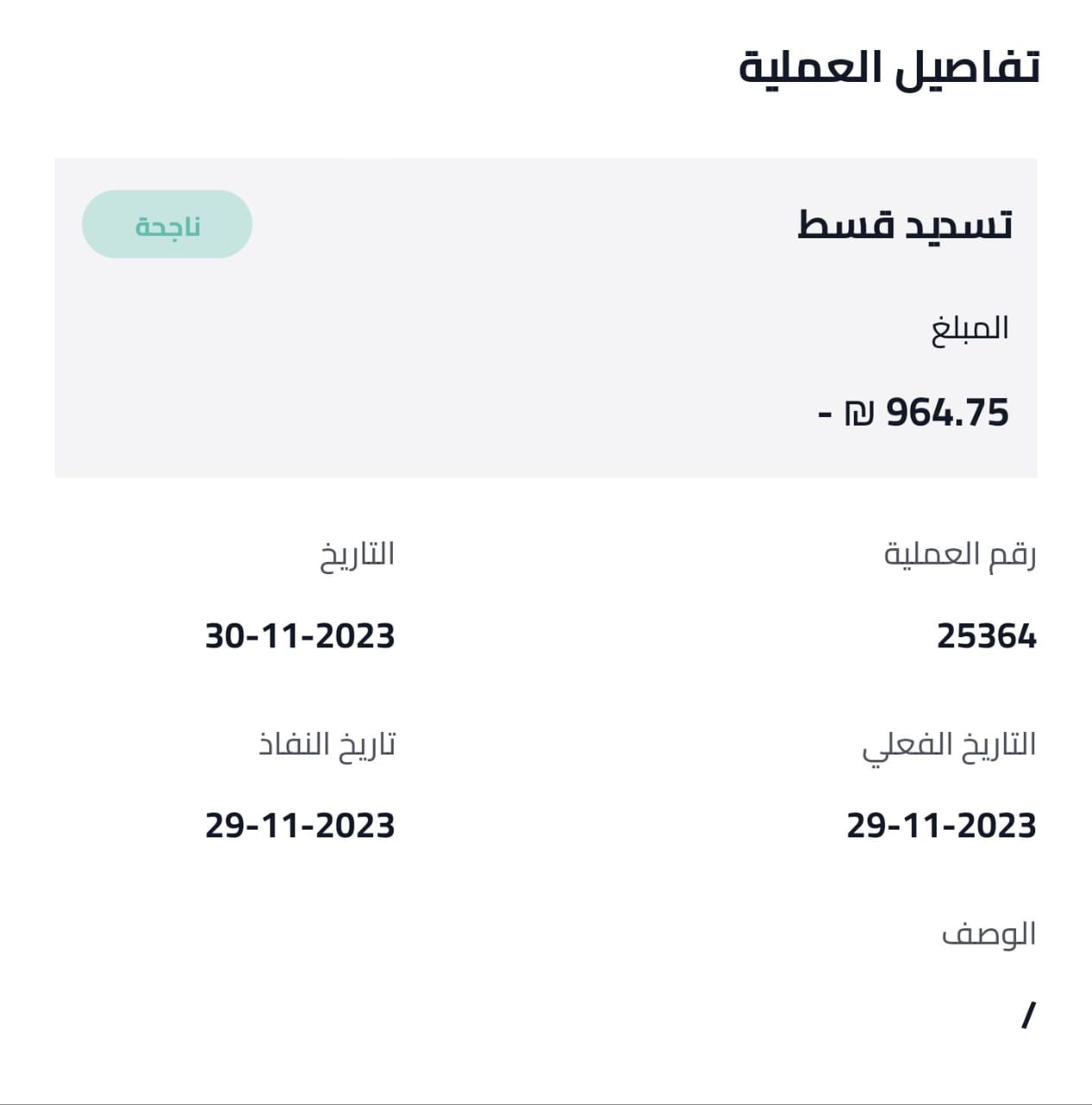1092x1105 pixels.
Task: Click the رقم العملية label
Action: coord(959,554)
